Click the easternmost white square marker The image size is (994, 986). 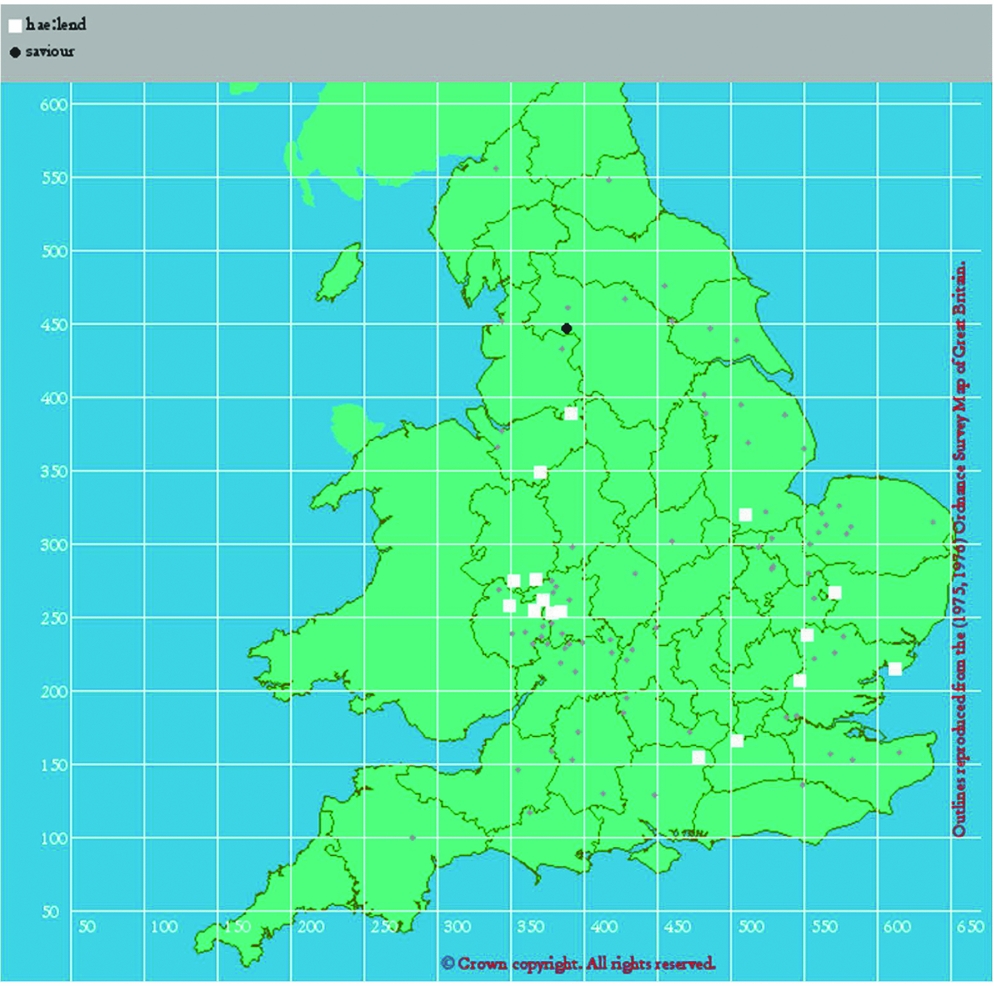[x=895, y=669]
